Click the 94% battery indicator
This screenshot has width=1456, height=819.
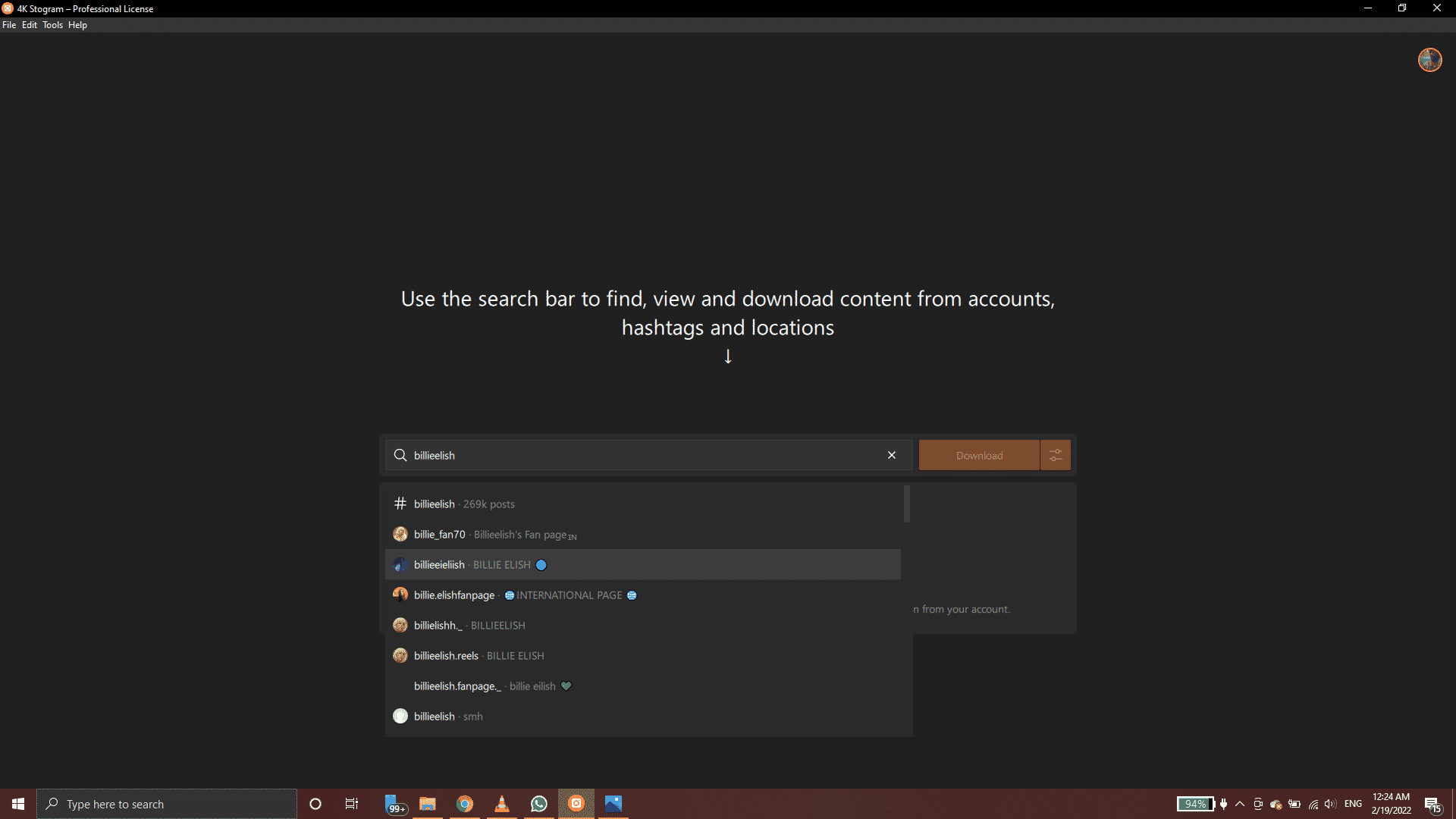coord(1196,804)
